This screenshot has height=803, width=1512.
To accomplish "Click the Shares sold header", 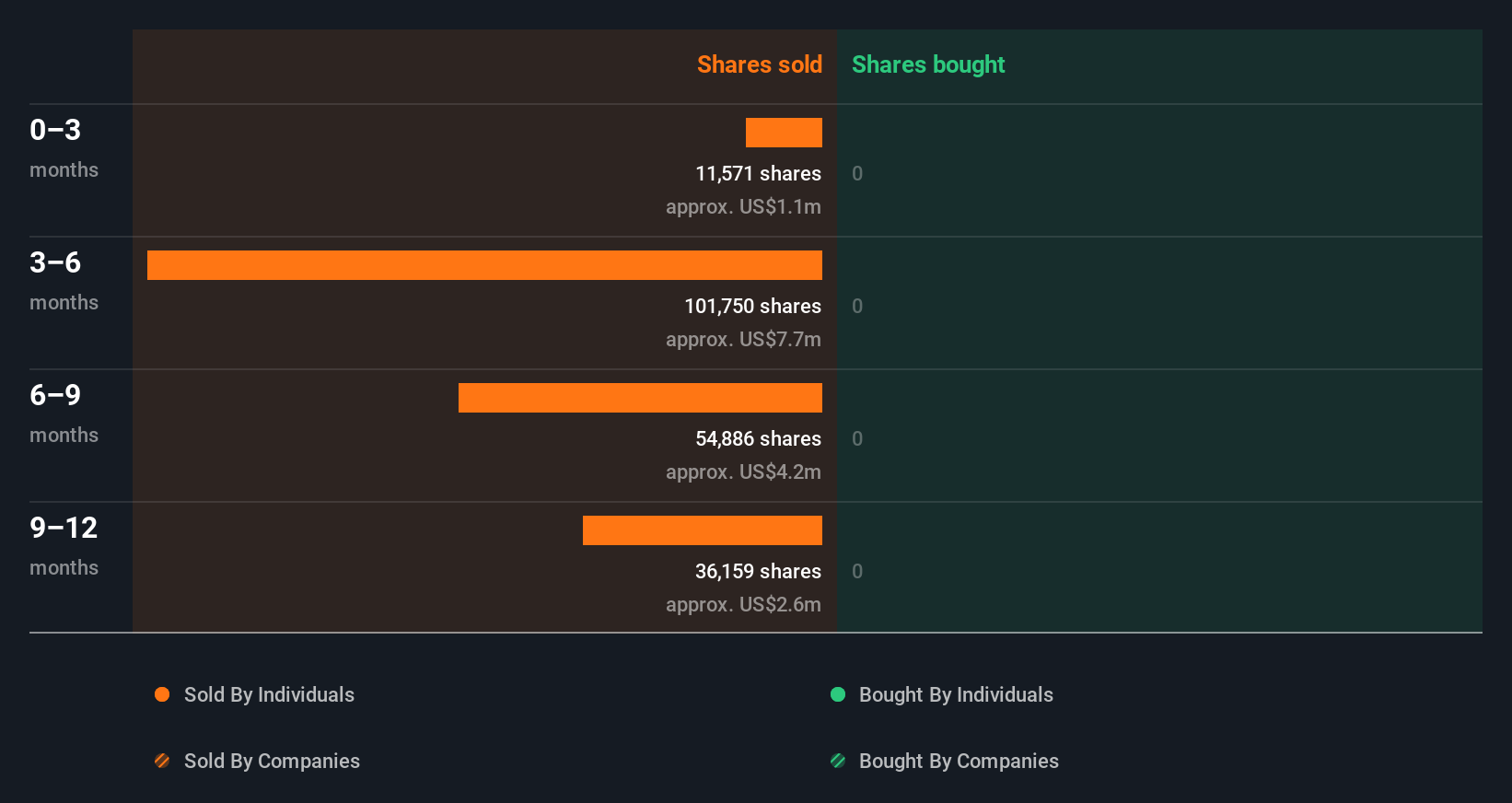I will point(760,64).
